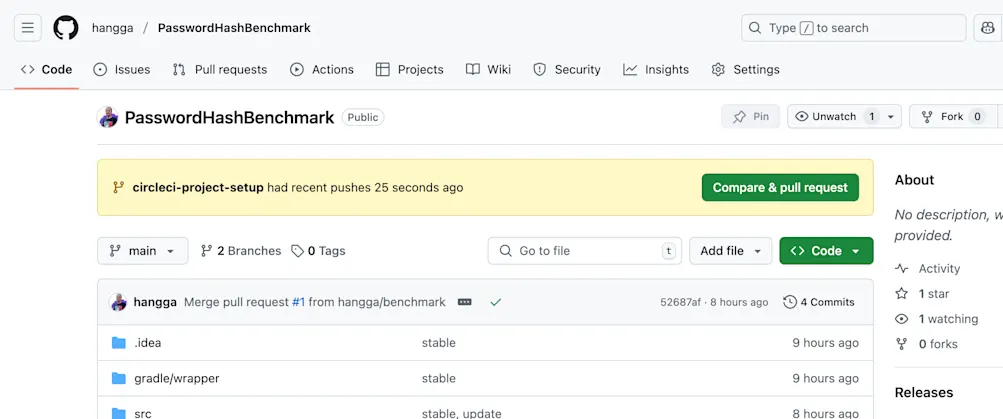Click Compare & pull request
The height and width of the screenshot is (419, 1003).
click(x=780, y=187)
